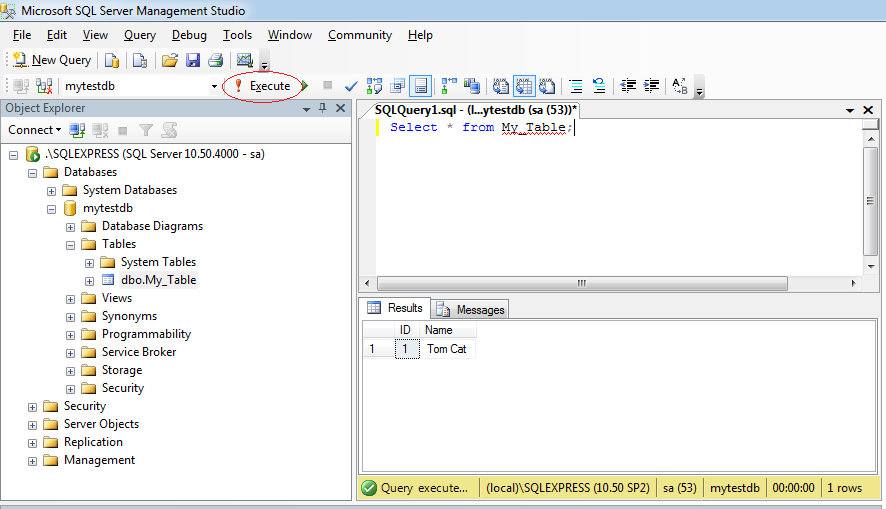Toggle IntelliSense Enabled icon
The height and width of the screenshot is (509, 886).
click(420, 86)
